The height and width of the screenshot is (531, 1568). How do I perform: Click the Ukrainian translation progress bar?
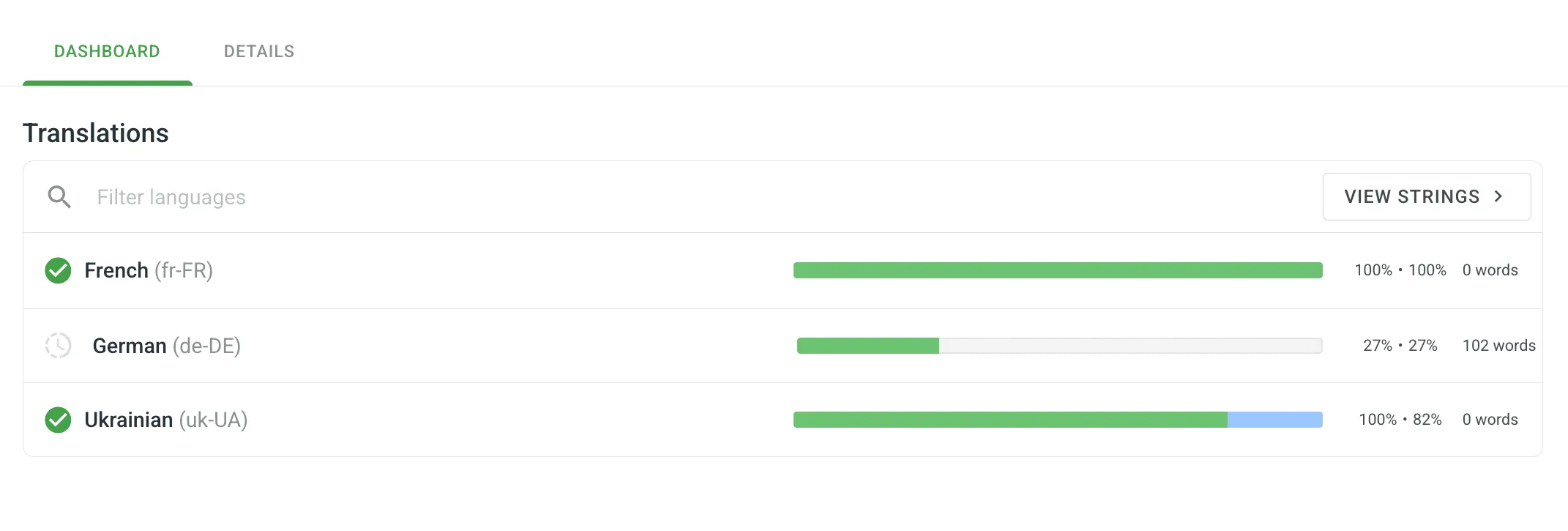pos(1010,420)
